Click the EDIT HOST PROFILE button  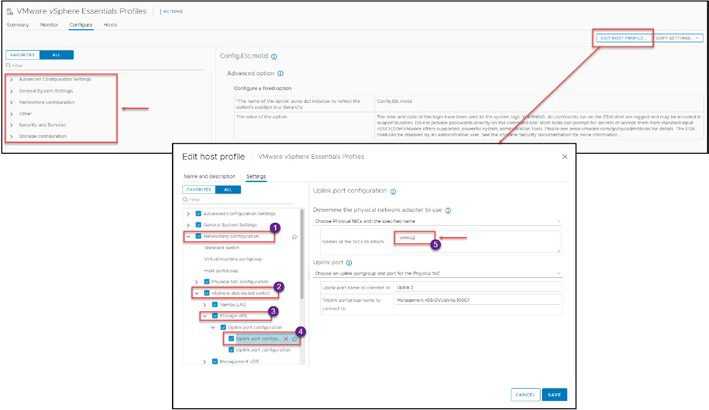tap(623, 38)
